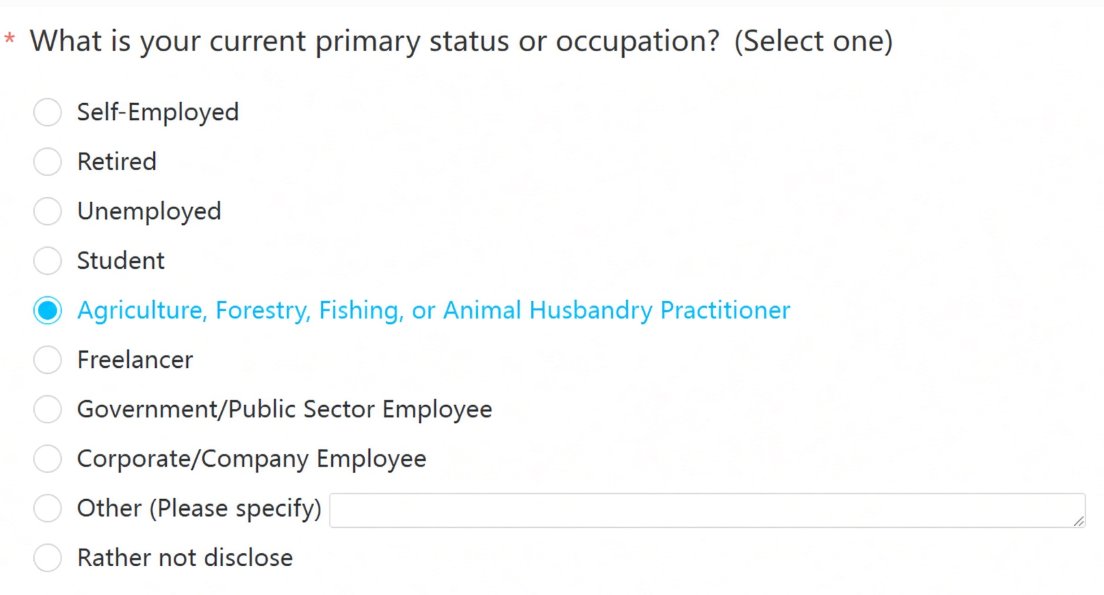1104x595 pixels.
Task: Select the Self-Employed radio button
Action: pos(47,112)
